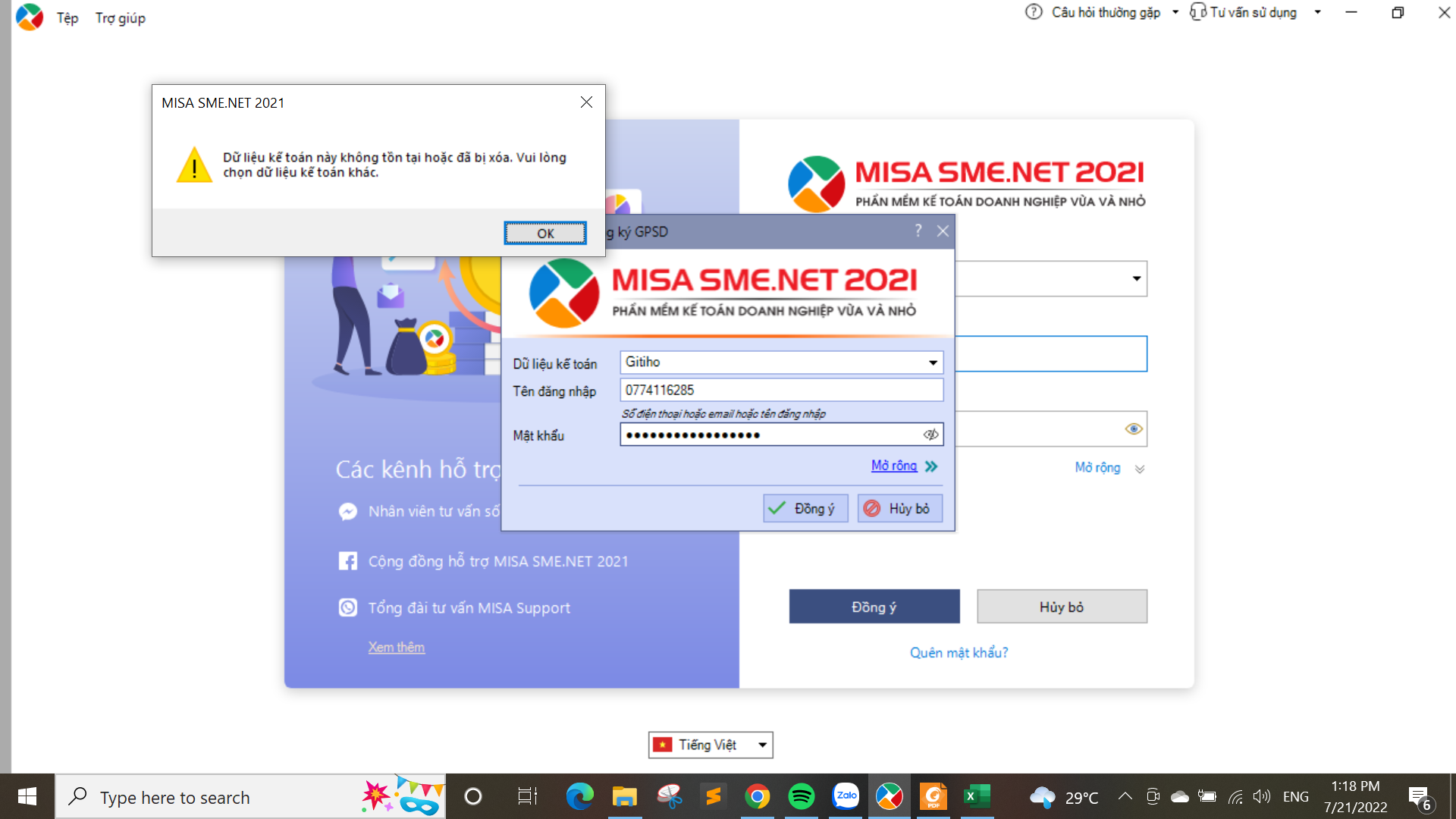Click the Mở rộng link in GPSD dialog
Viewport: 1456px width, 819px height.
894,466
